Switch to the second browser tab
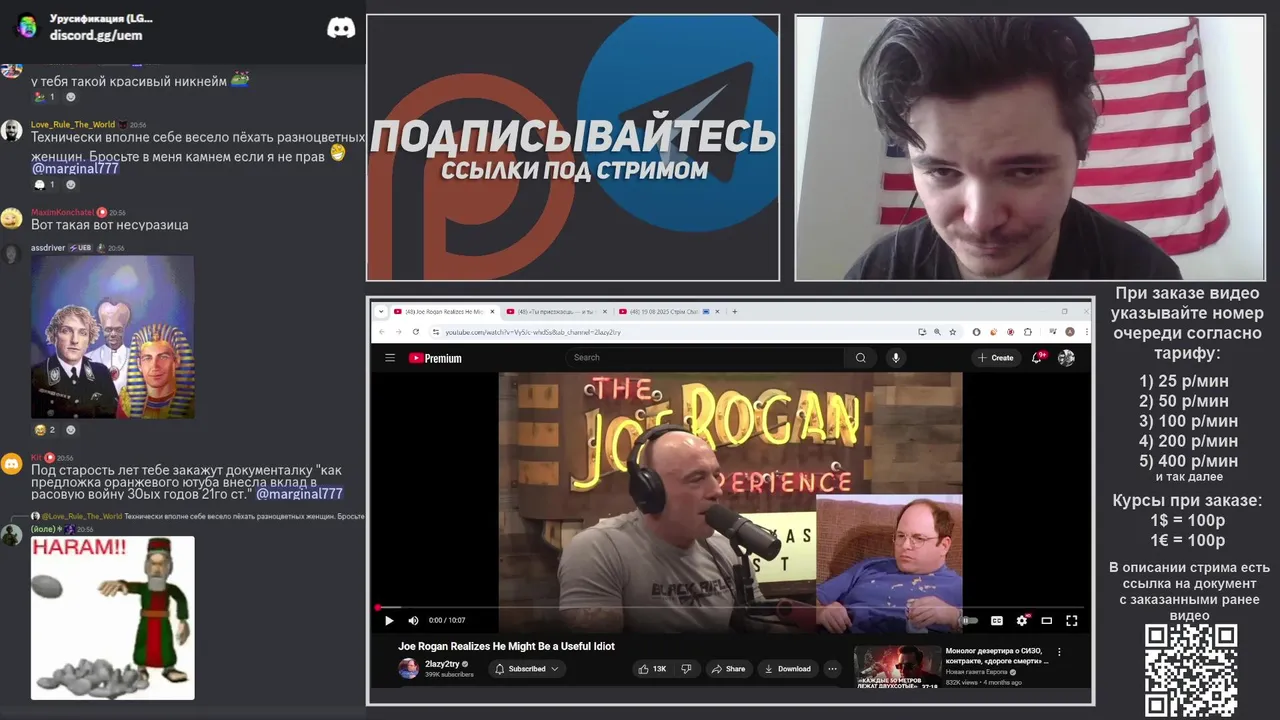This screenshot has width=1280, height=720. [x=557, y=312]
